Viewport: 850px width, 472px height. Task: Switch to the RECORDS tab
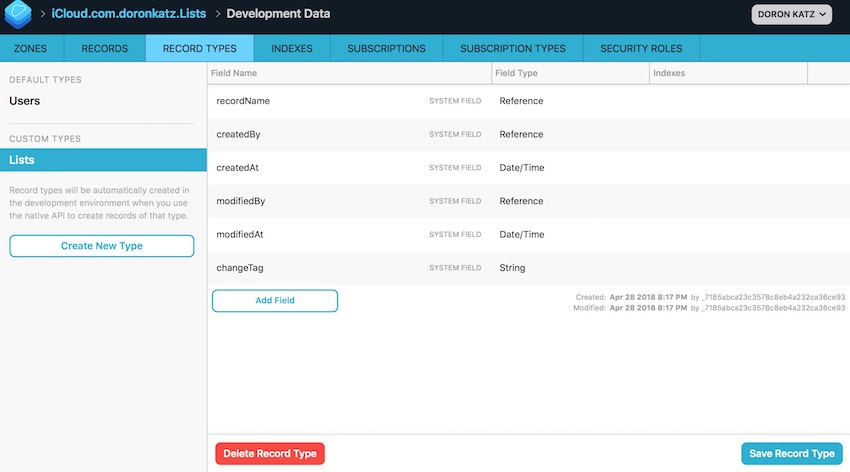105,48
